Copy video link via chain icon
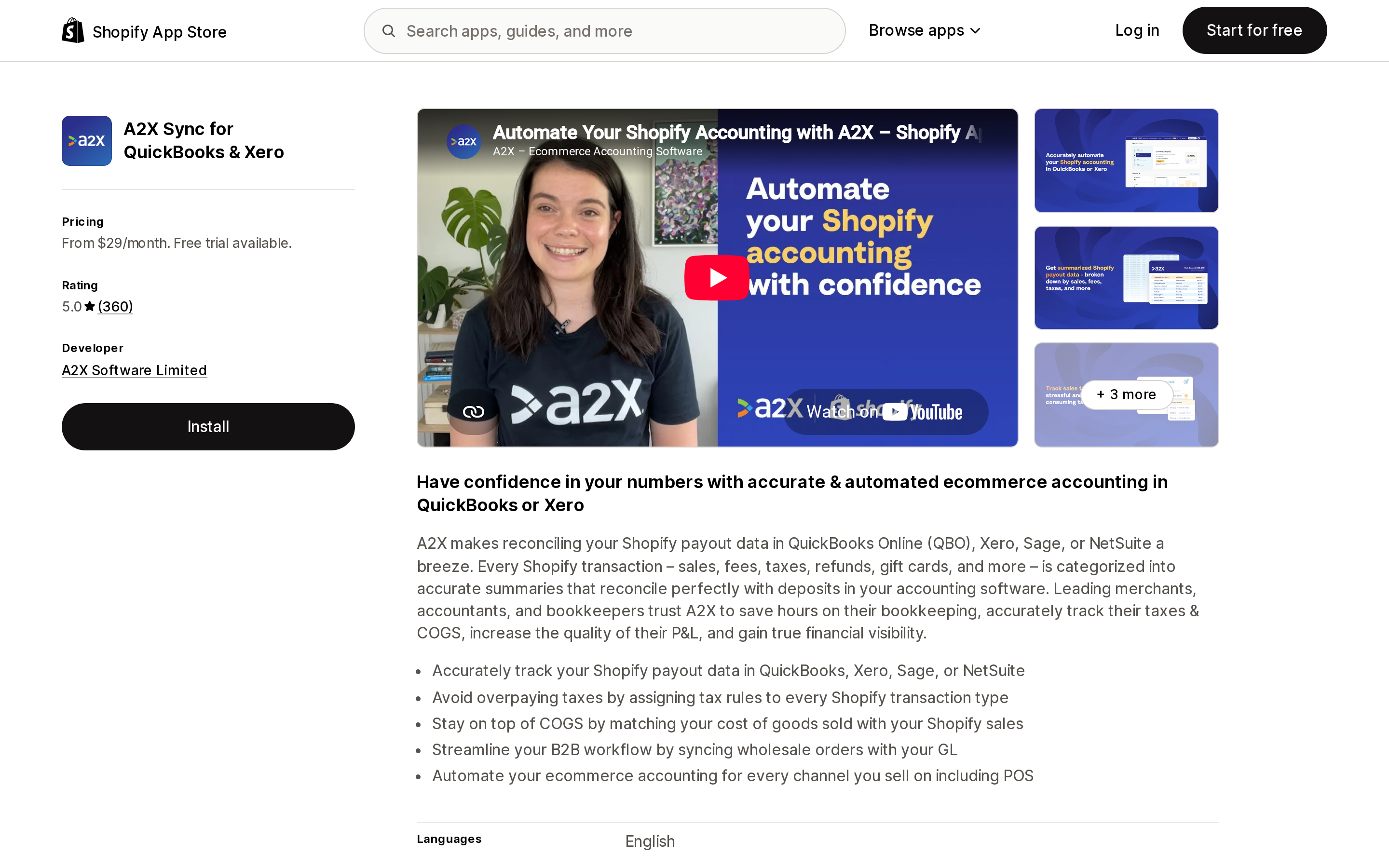 click(x=474, y=412)
